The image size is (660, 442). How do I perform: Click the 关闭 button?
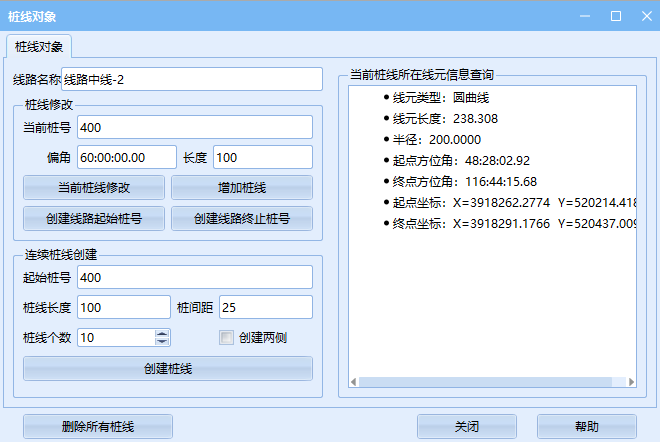coord(466,426)
